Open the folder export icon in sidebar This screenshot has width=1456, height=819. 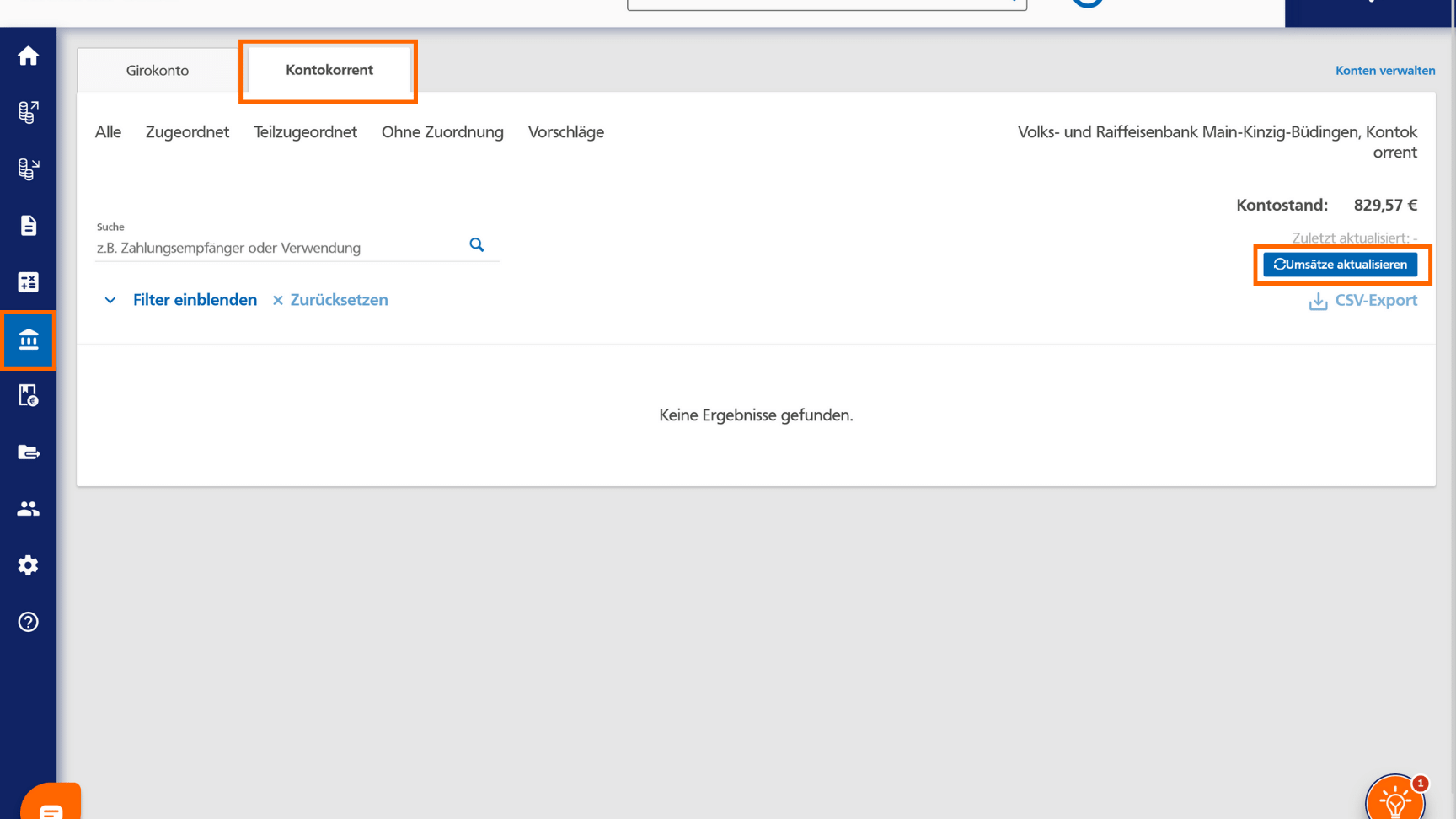pyautogui.click(x=28, y=452)
